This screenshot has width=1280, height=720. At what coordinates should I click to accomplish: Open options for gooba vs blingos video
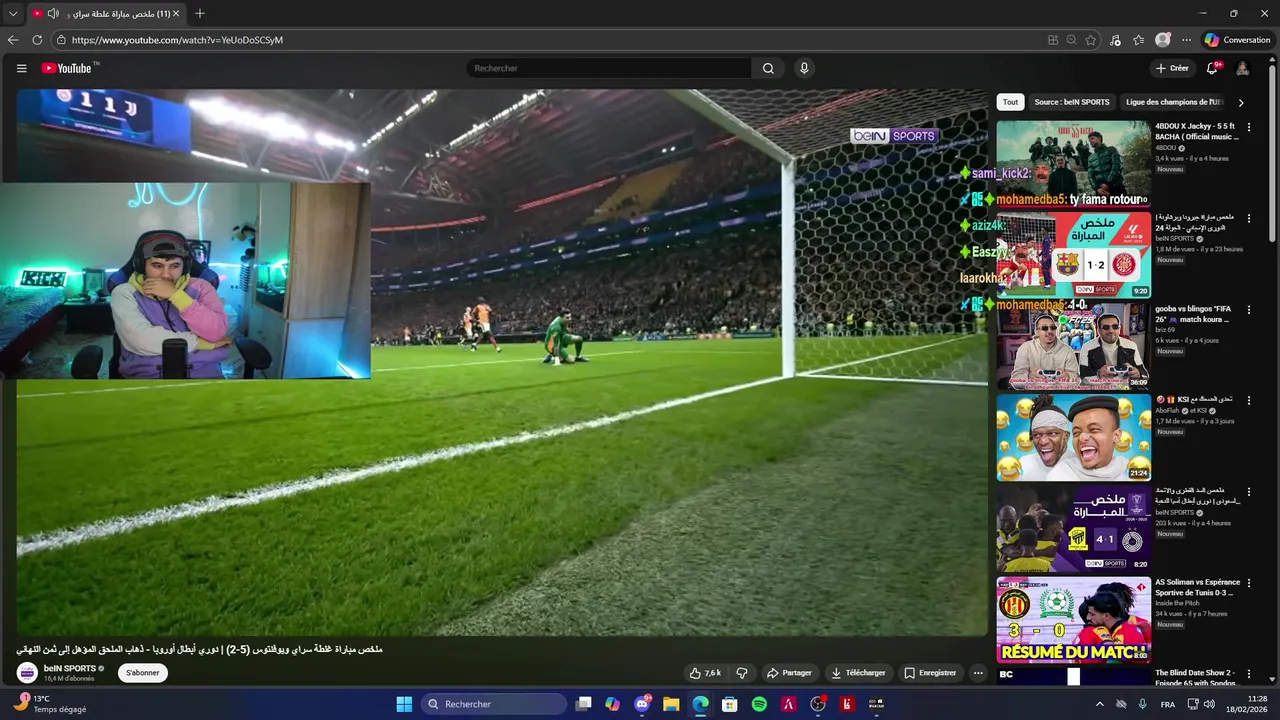click(x=1248, y=309)
